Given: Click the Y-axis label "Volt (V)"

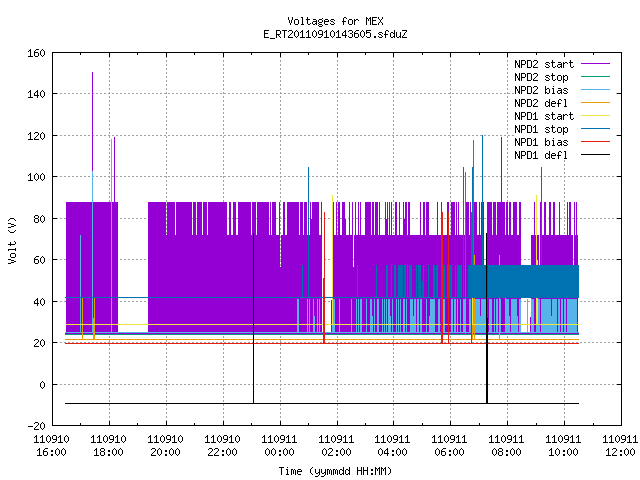Looking at the screenshot, I should click(x=12, y=240).
